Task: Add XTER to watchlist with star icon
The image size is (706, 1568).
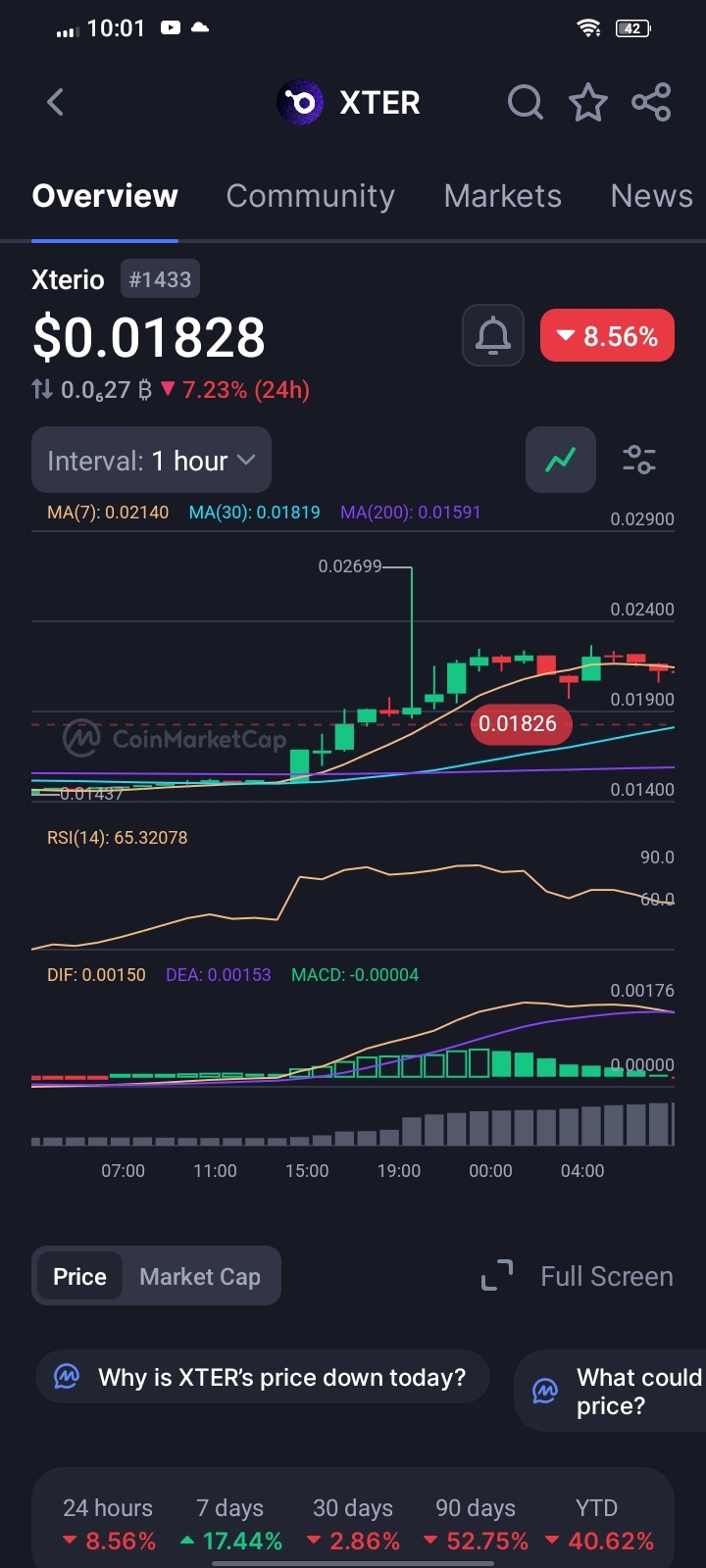Action: pos(588,102)
